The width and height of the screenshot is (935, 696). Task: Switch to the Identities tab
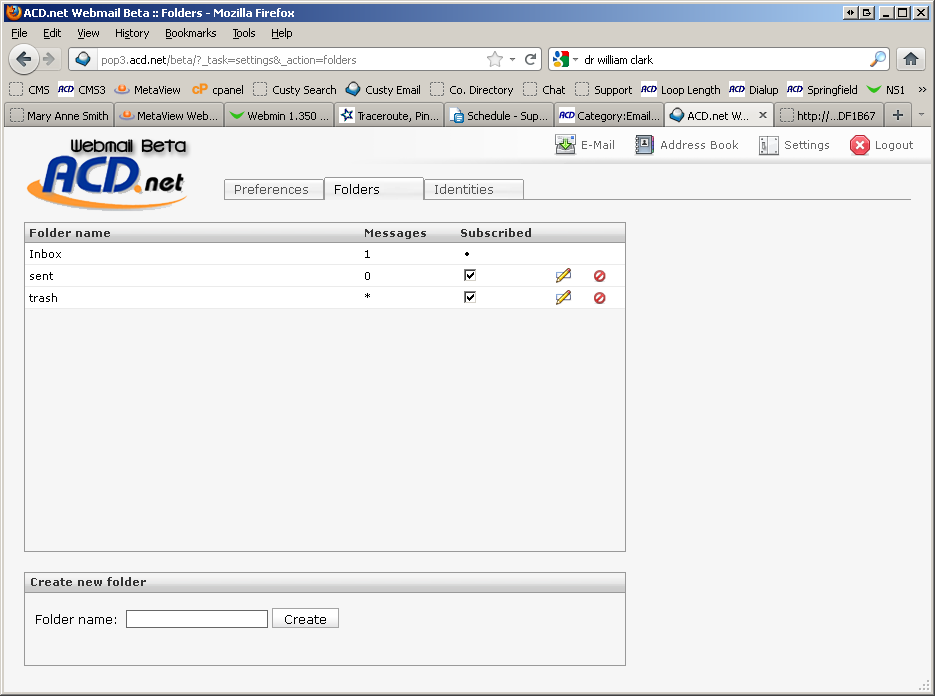click(473, 189)
